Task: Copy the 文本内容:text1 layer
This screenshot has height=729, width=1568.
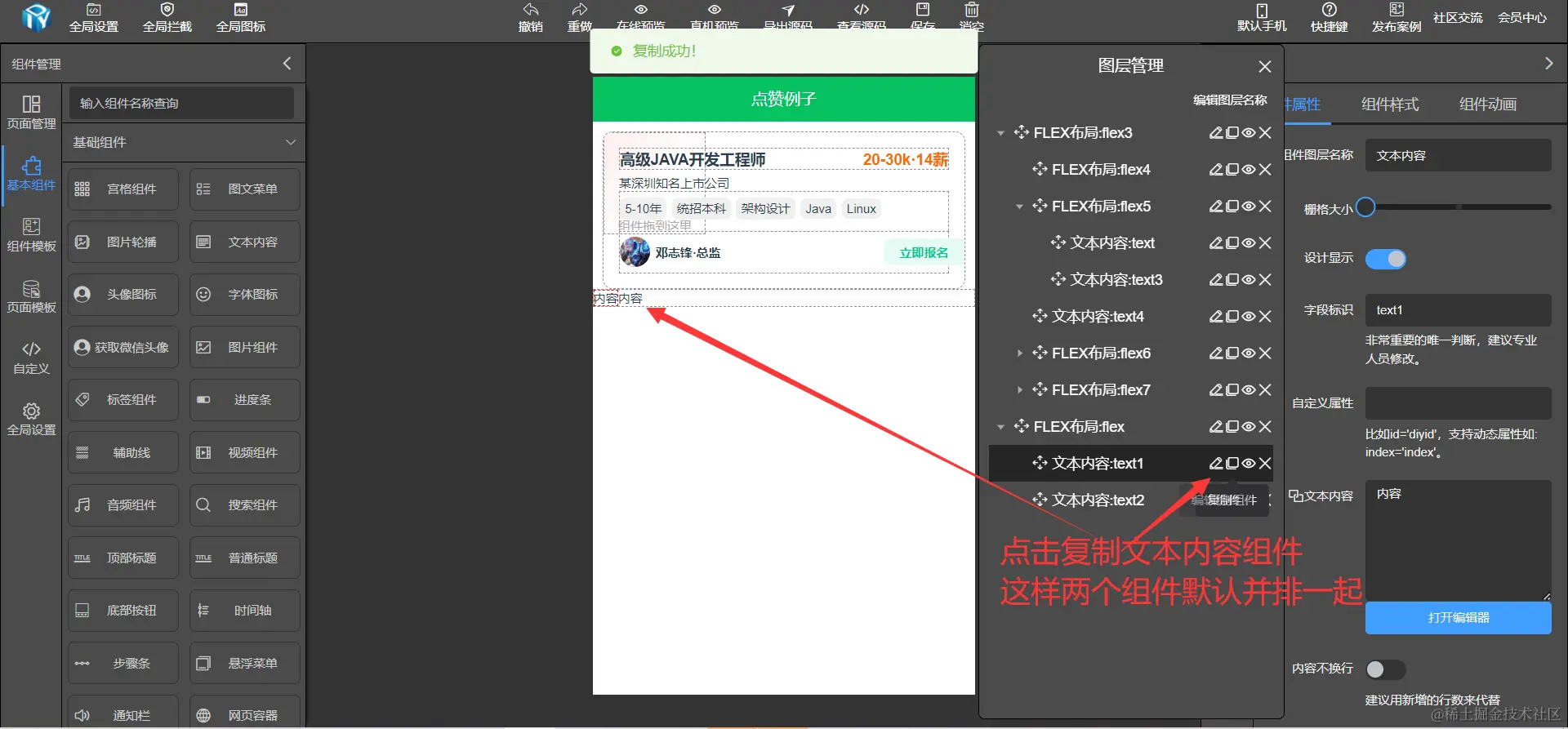Action: click(x=1232, y=464)
